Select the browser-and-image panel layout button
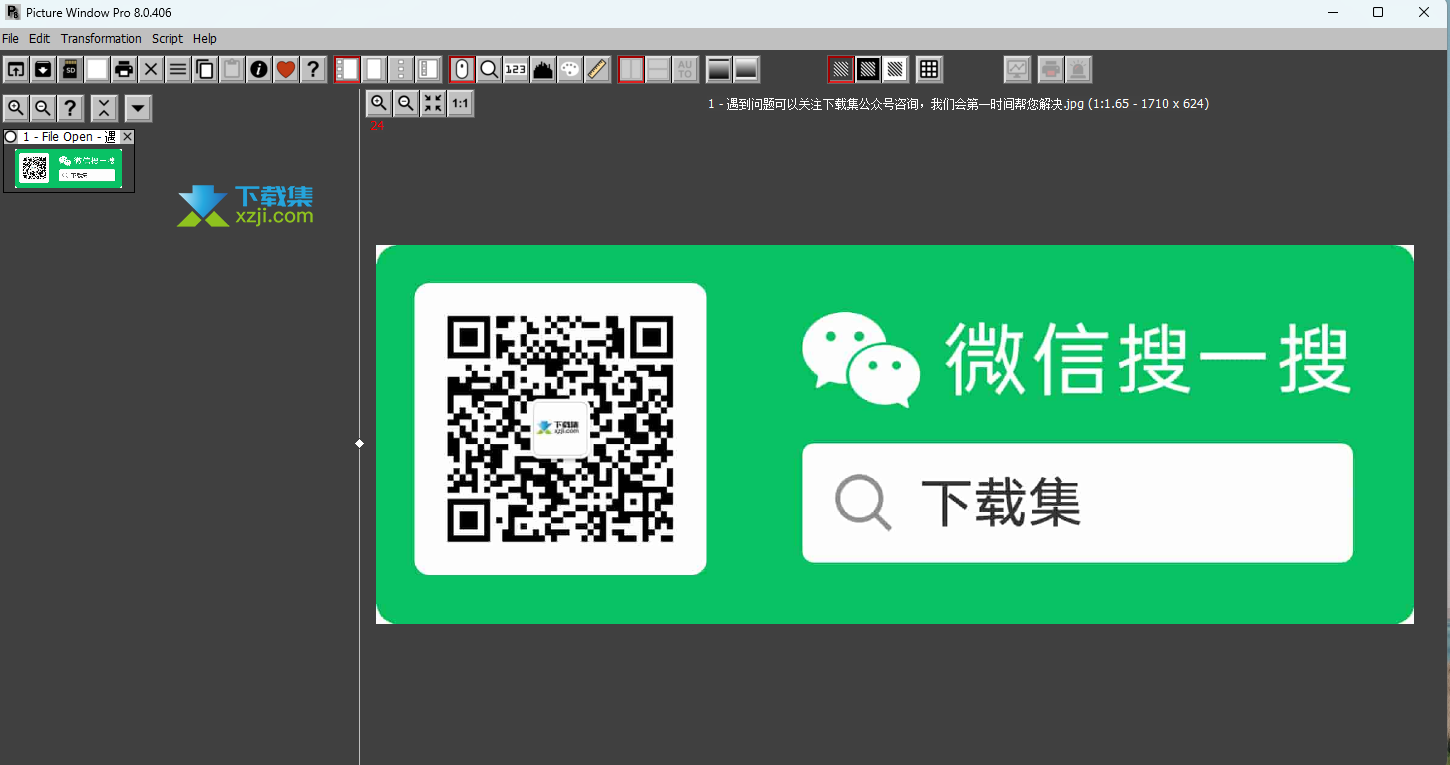 pyautogui.click(x=428, y=69)
